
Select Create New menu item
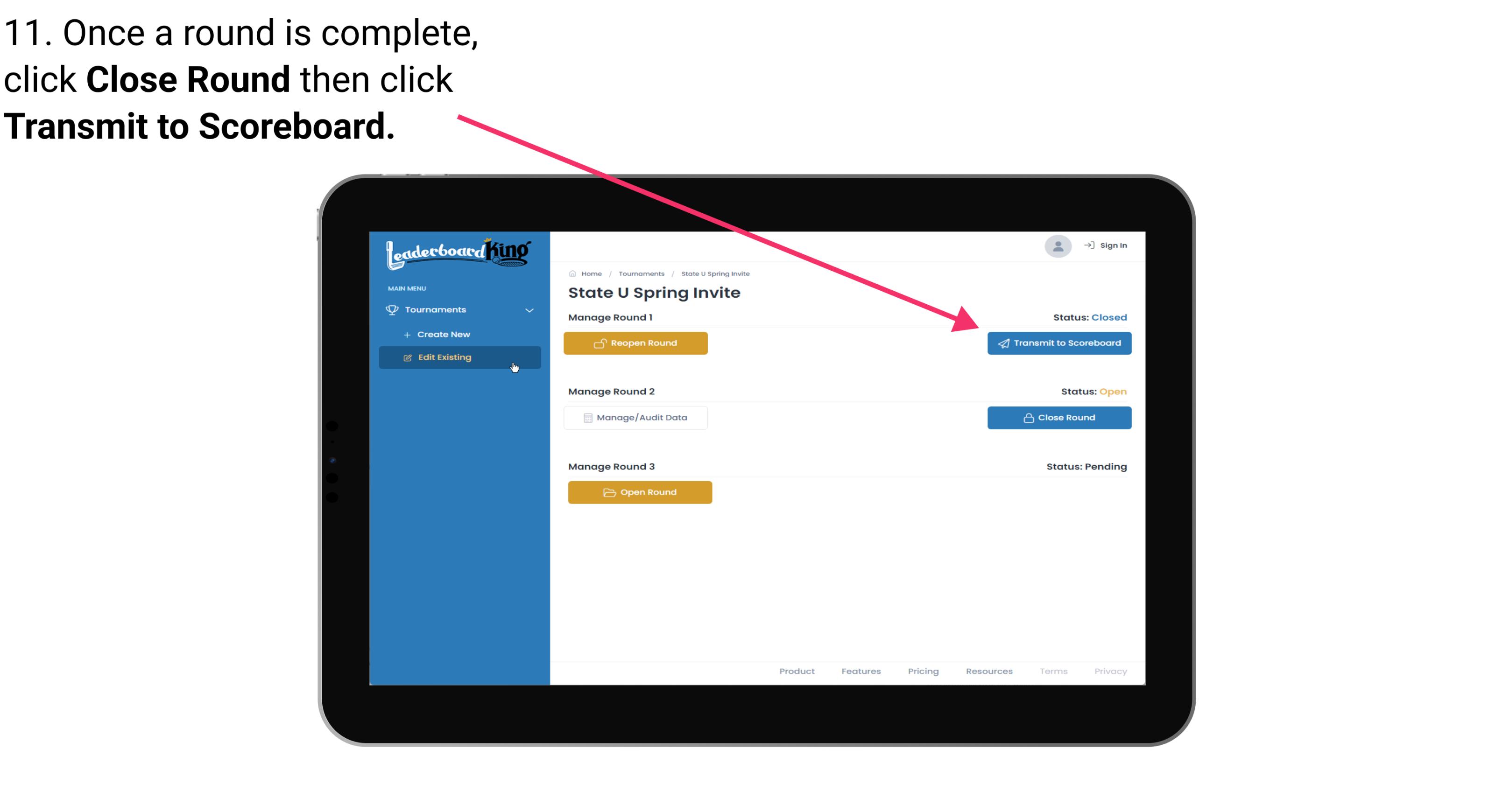click(x=443, y=334)
